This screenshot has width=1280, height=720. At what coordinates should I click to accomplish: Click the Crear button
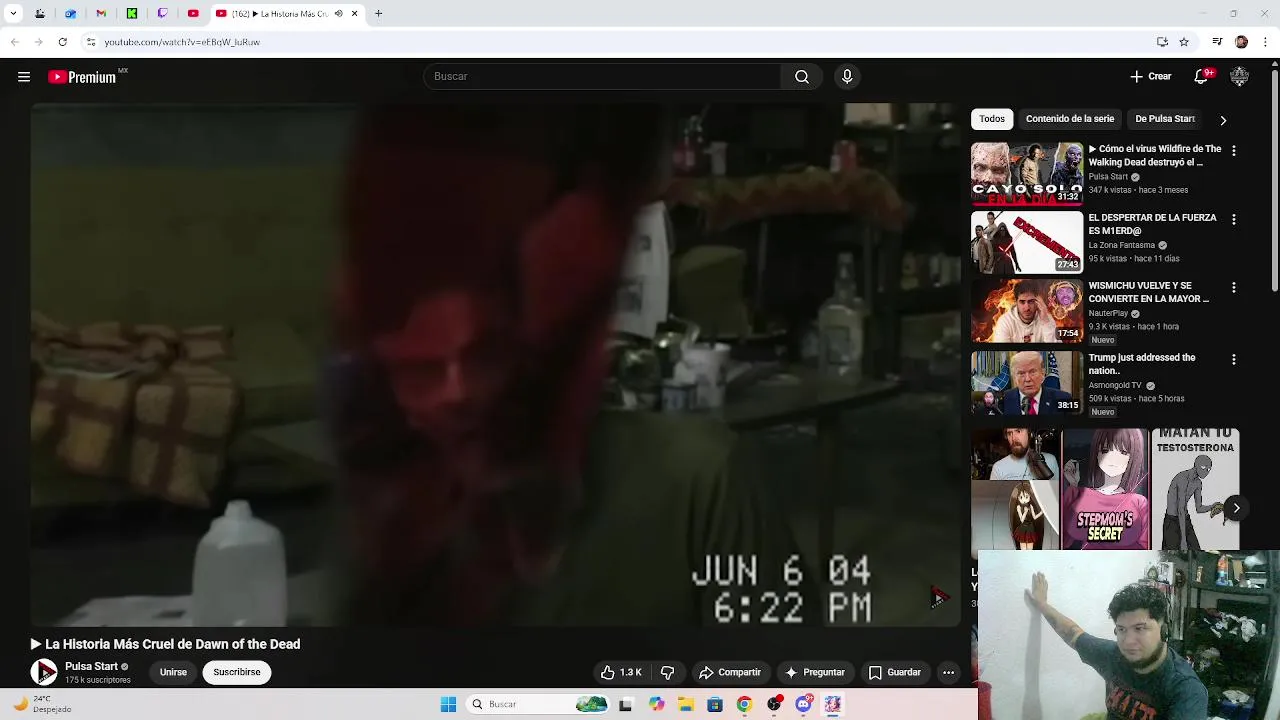1151,77
